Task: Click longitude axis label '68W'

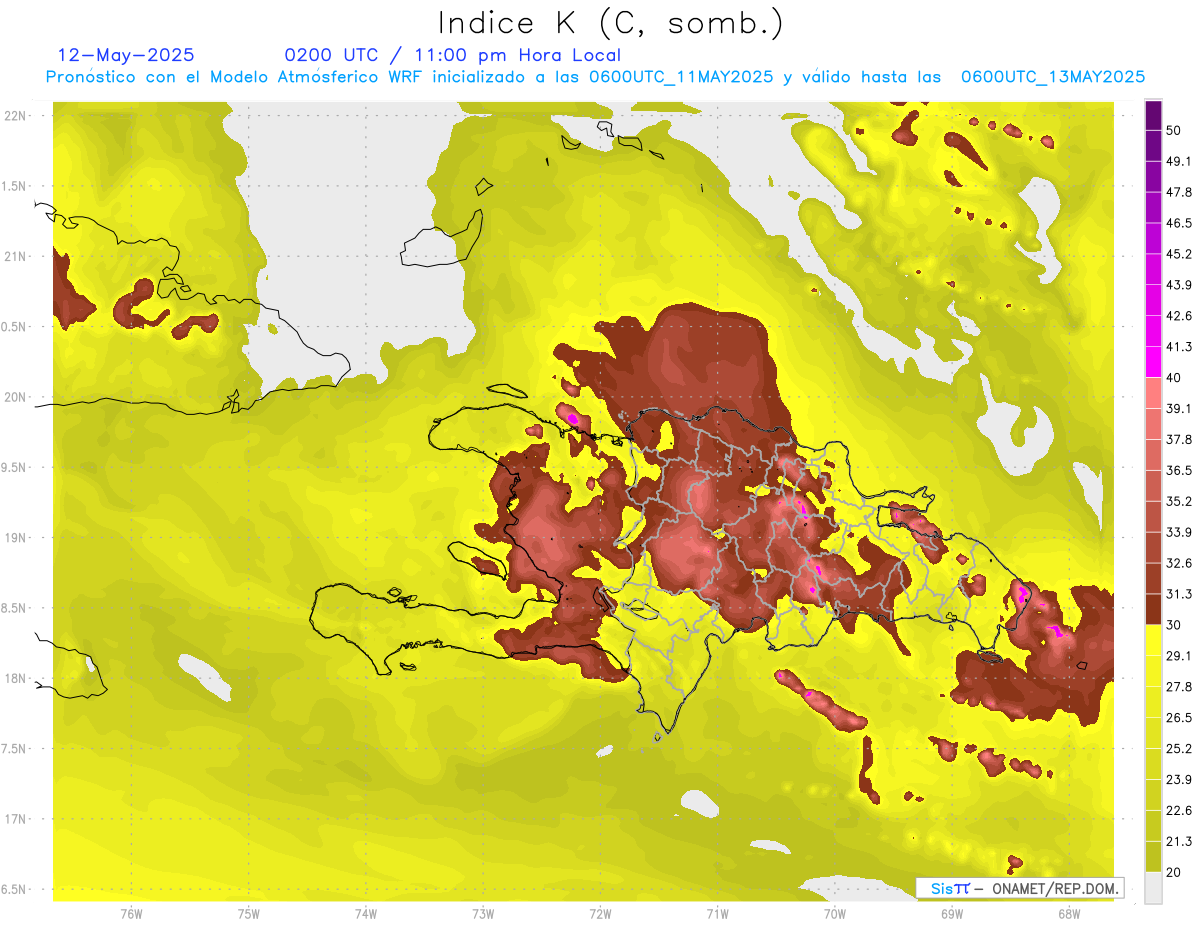Action: pos(1068,913)
